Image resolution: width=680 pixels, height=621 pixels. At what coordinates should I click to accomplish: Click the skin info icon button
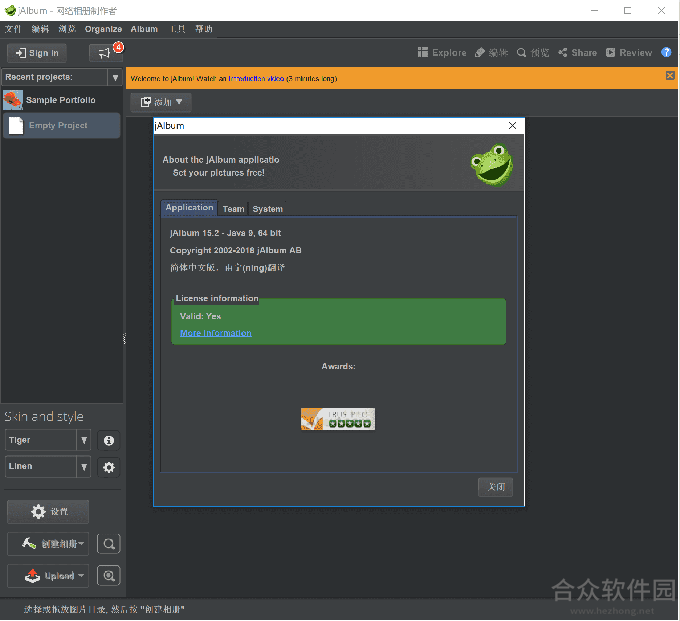tap(108, 441)
